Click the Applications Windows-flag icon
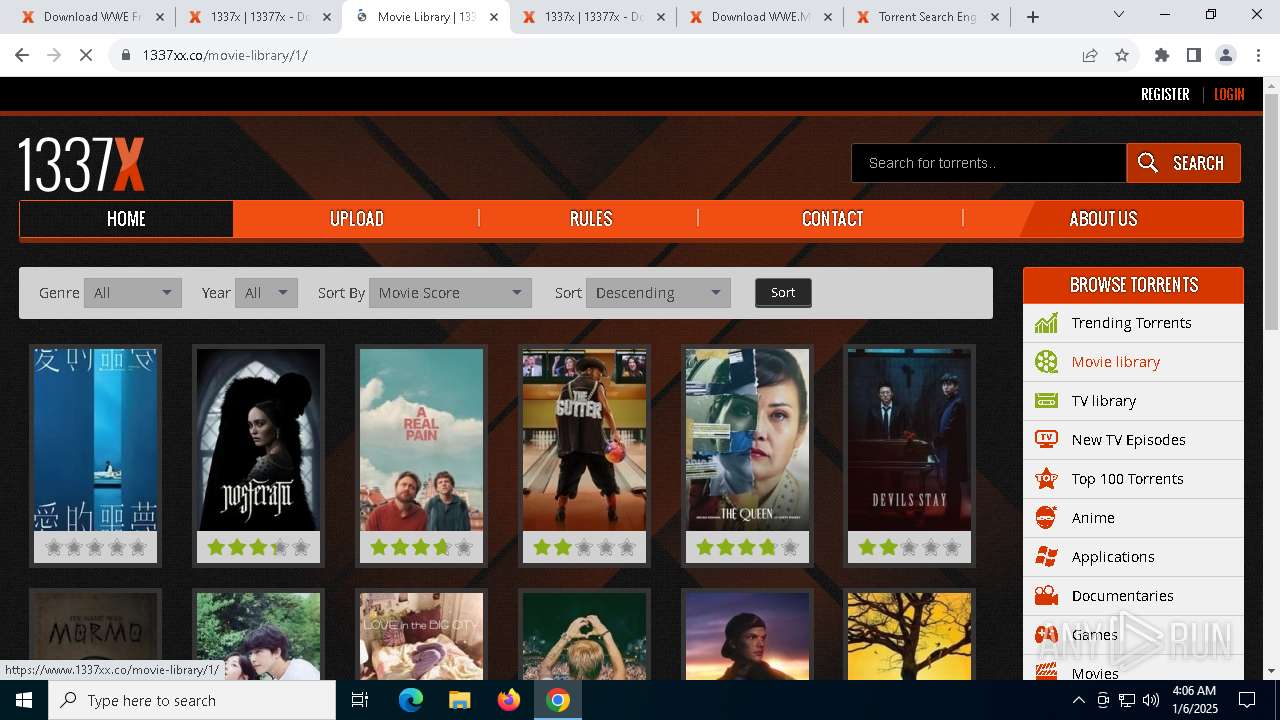This screenshot has height=720, width=1280. [1046, 557]
